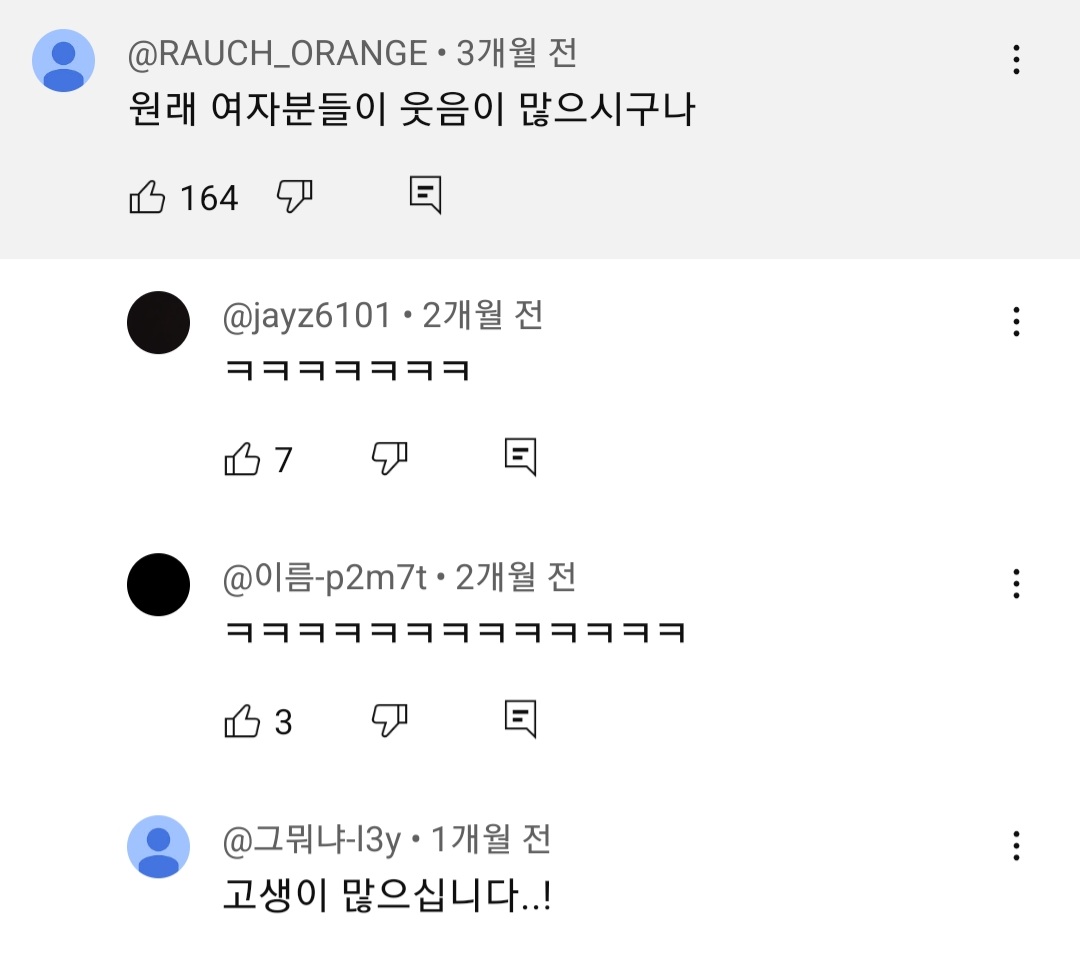Viewport: 1080px width, 956px height.
Task: Reply to the @jayz6101 comment
Action: tap(520, 457)
